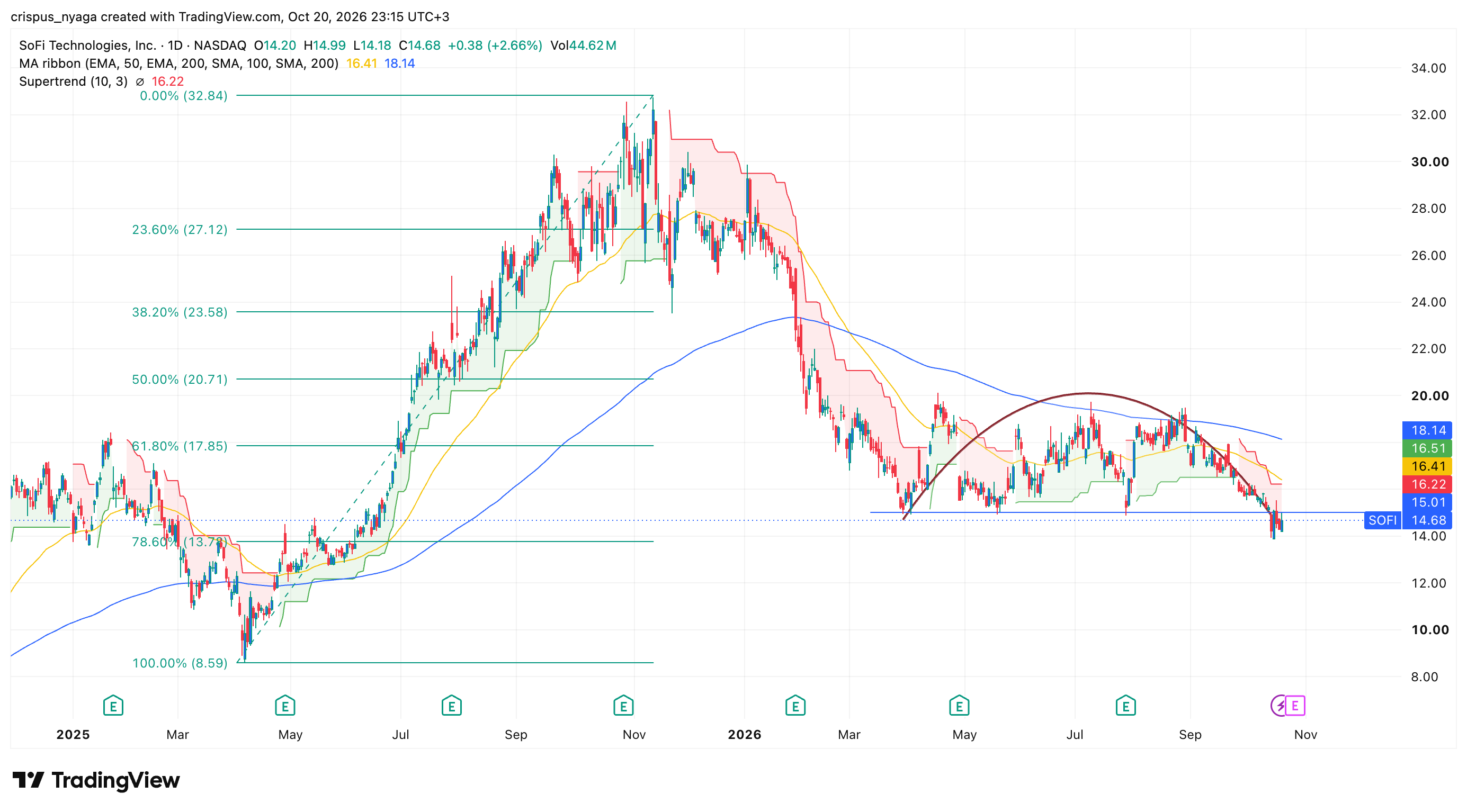Click the earnings marker just after 2025 label
The image size is (1467, 812).
[x=113, y=706]
